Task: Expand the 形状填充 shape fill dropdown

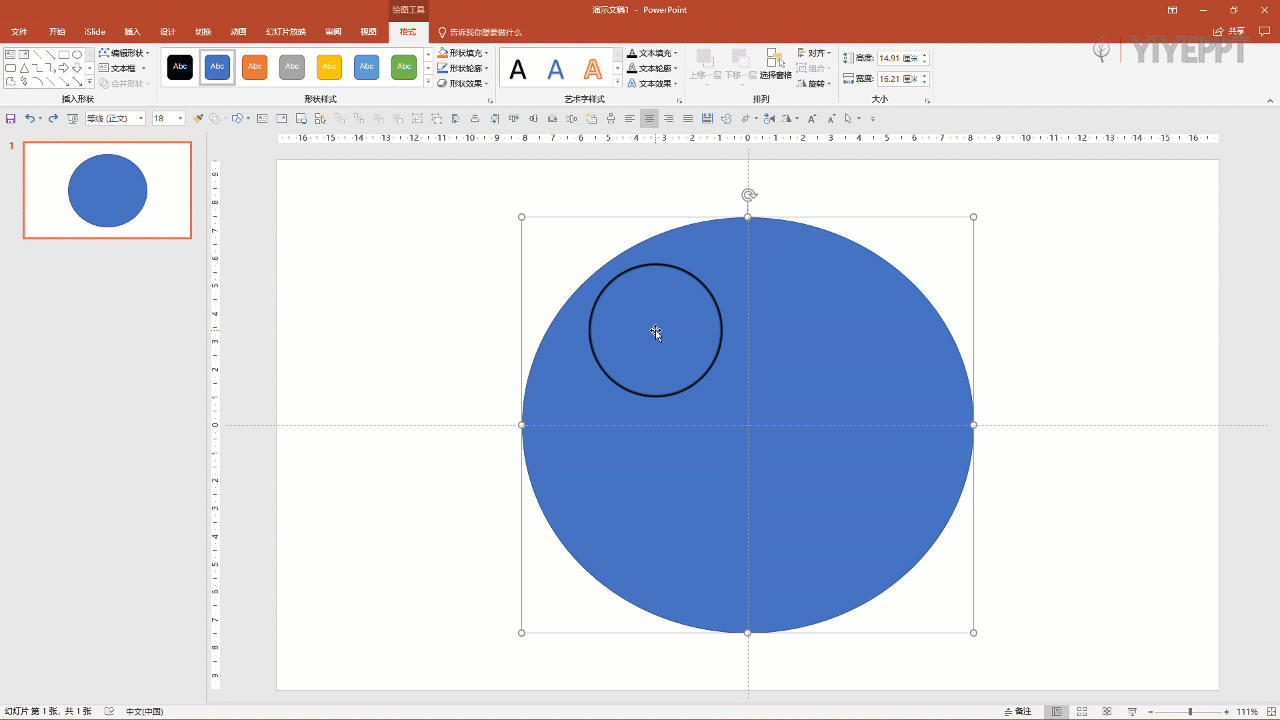Action: click(x=487, y=53)
